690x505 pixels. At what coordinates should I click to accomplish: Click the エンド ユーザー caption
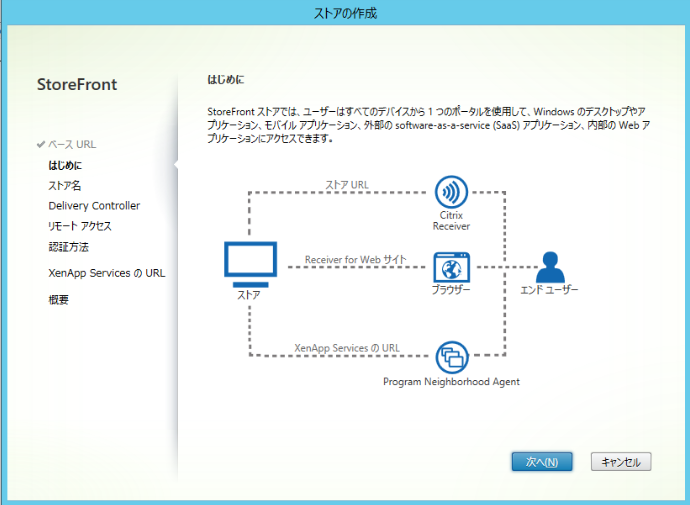tap(549, 289)
